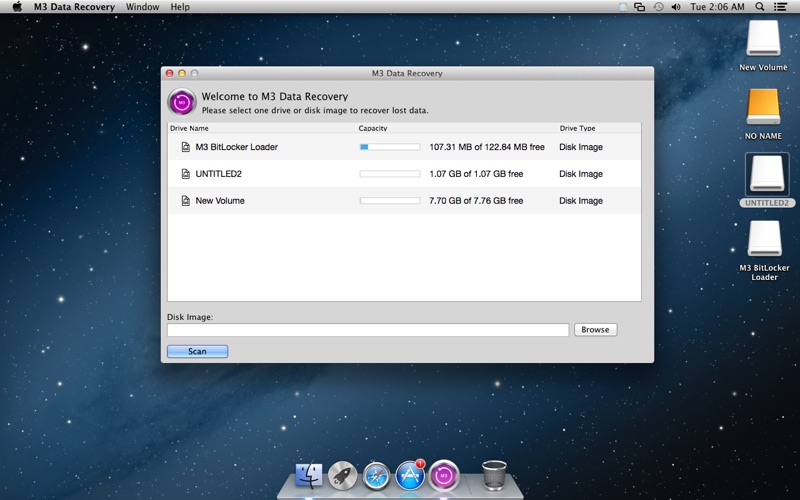Launch Safari from the dock
The height and width of the screenshot is (500, 800).
click(x=377, y=476)
